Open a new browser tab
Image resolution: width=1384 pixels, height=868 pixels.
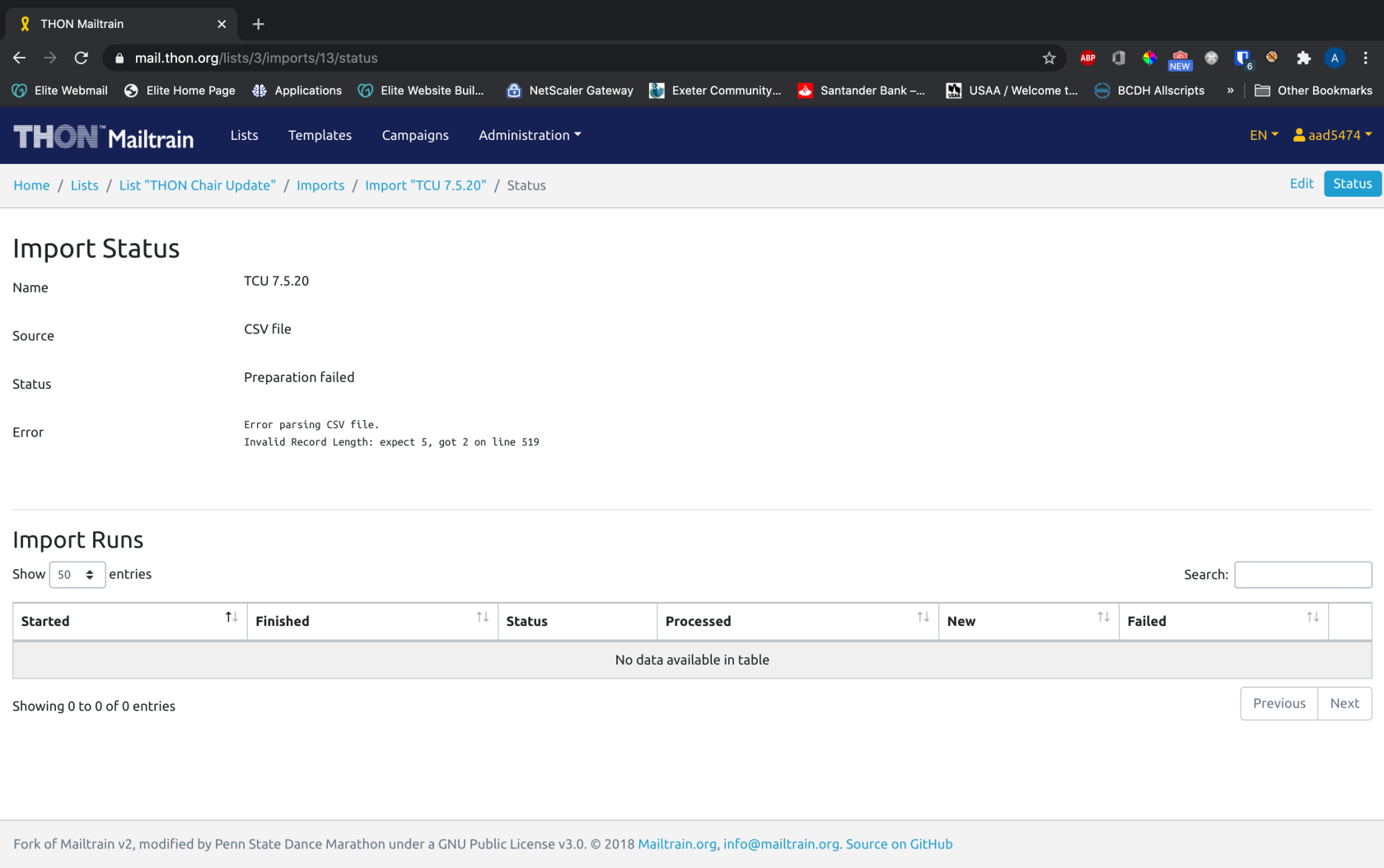click(258, 24)
